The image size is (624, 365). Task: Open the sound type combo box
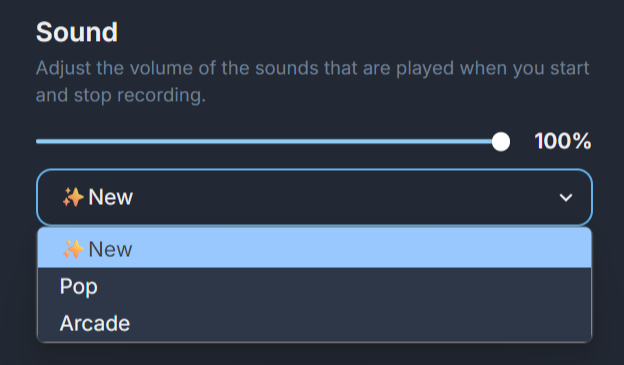[314, 197]
